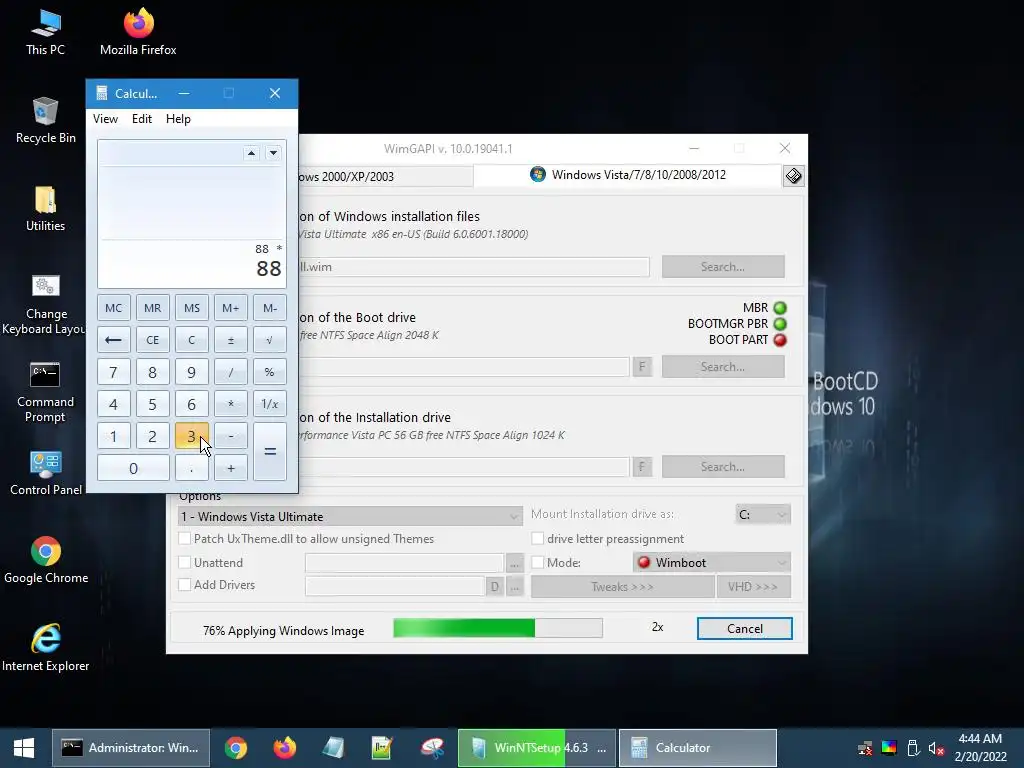Click calculator CE button

152,340
